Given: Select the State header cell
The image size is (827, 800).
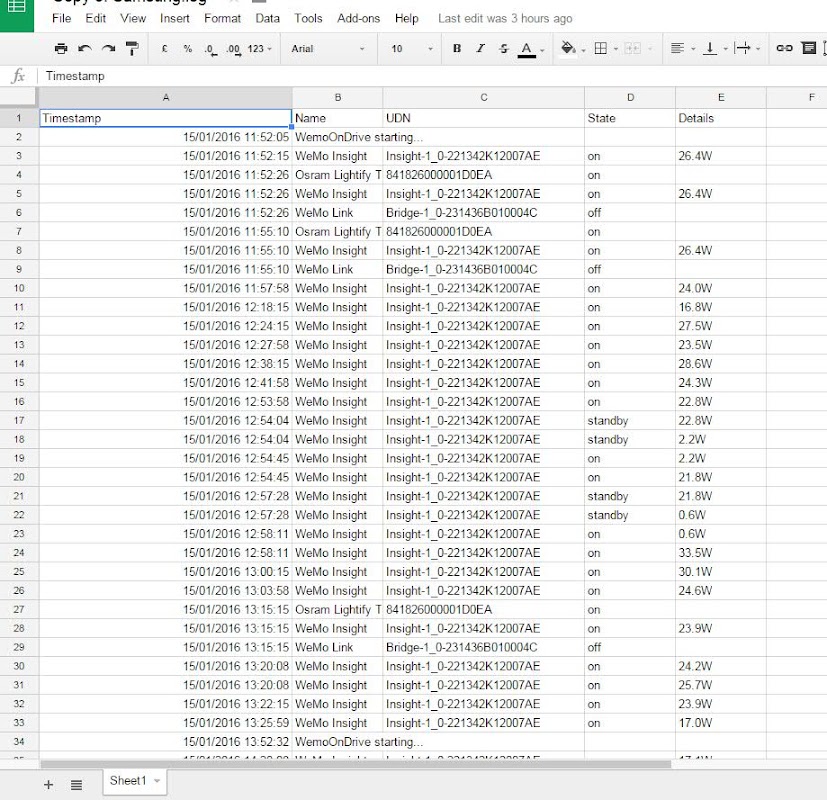Looking at the screenshot, I should (x=630, y=118).
